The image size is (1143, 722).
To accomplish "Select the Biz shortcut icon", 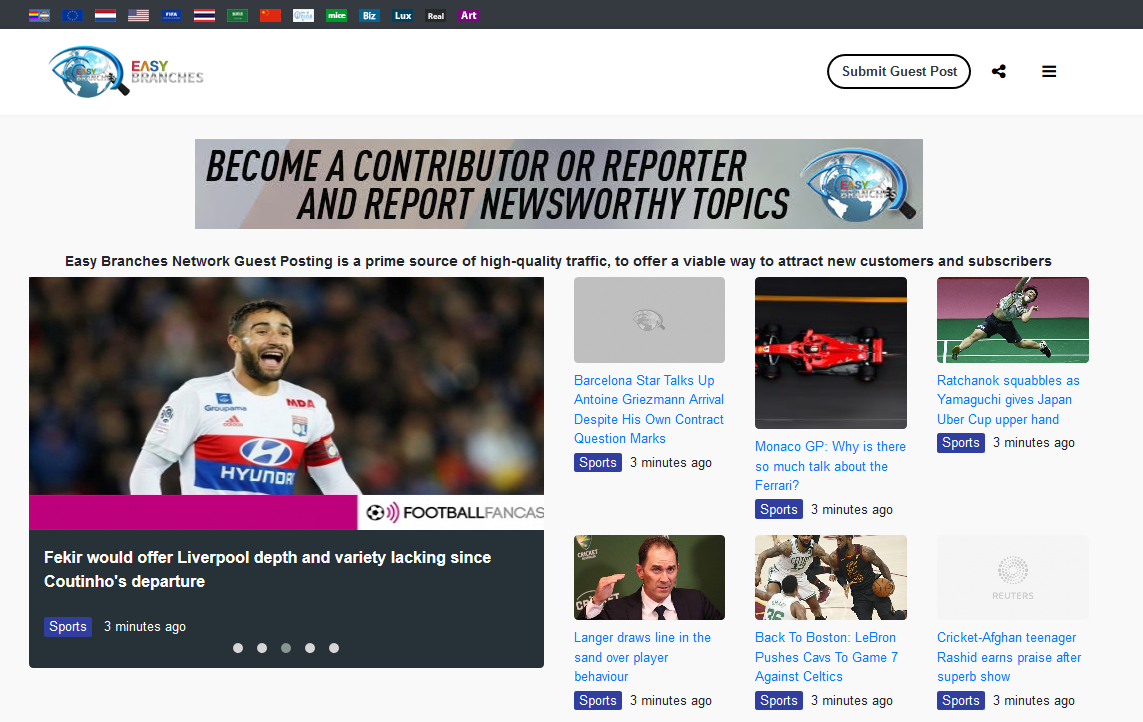I will click(x=369, y=15).
